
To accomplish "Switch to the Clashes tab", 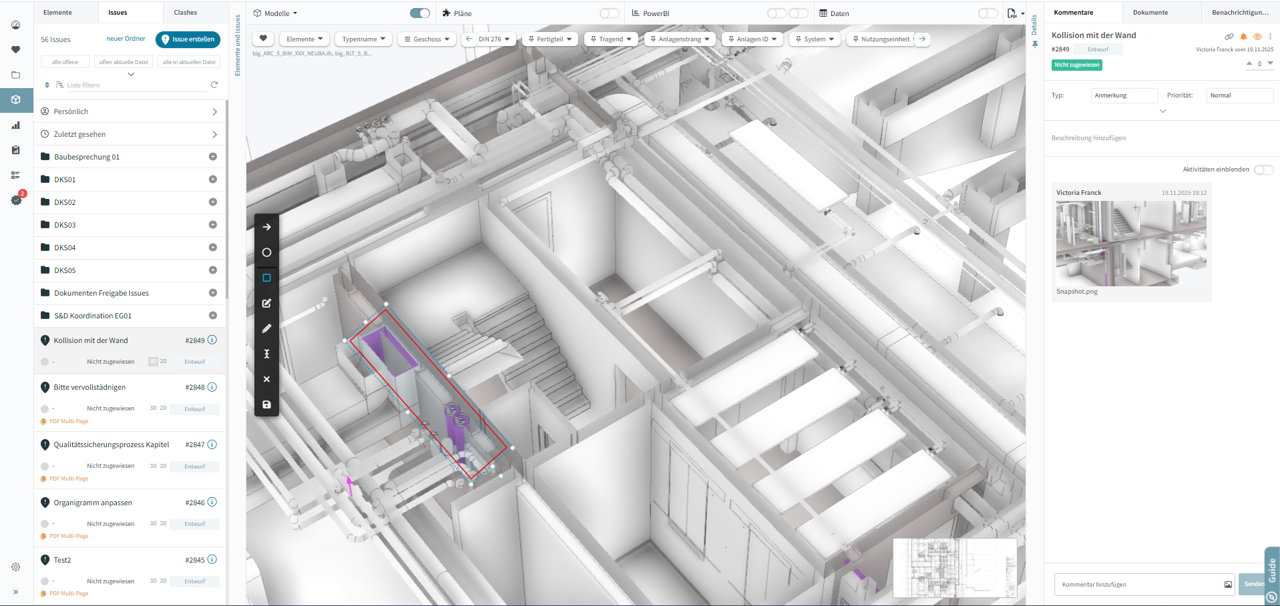I will pyautogui.click(x=185, y=12).
